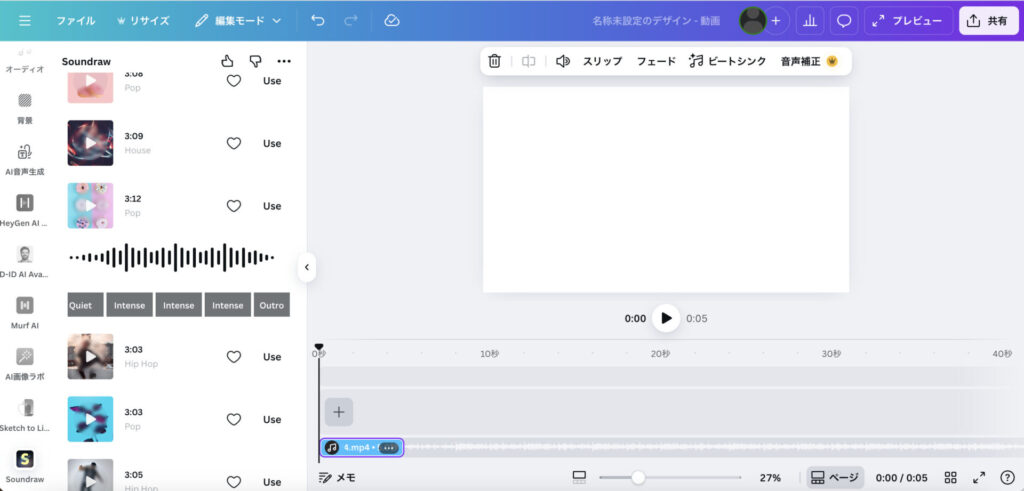Image resolution: width=1024 pixels, height=491 pixels.
Task: Click the thumbs up icon for Soundraw
Action: [227, 61]
